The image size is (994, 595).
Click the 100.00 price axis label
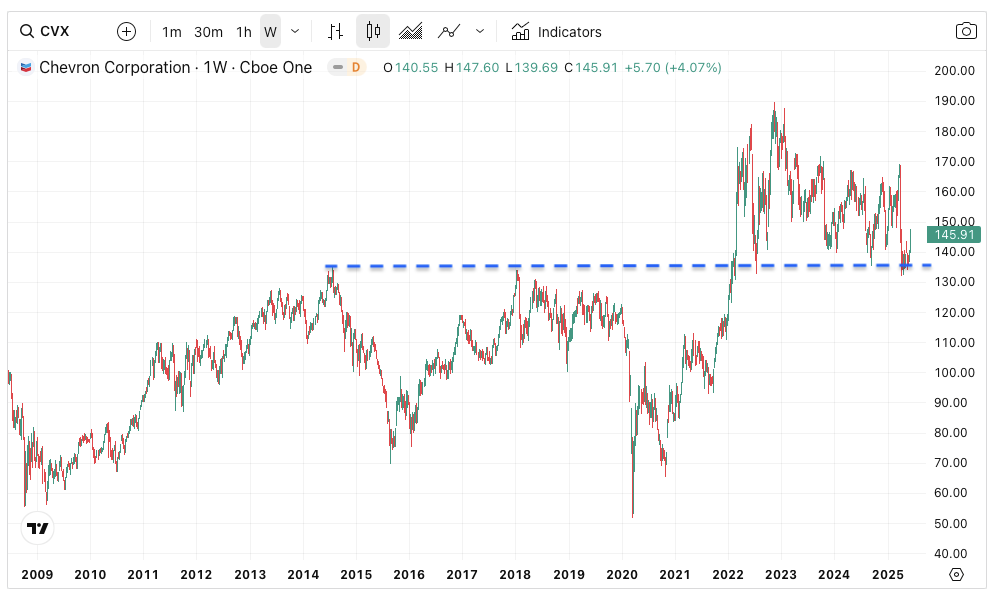tap(954, 373)
